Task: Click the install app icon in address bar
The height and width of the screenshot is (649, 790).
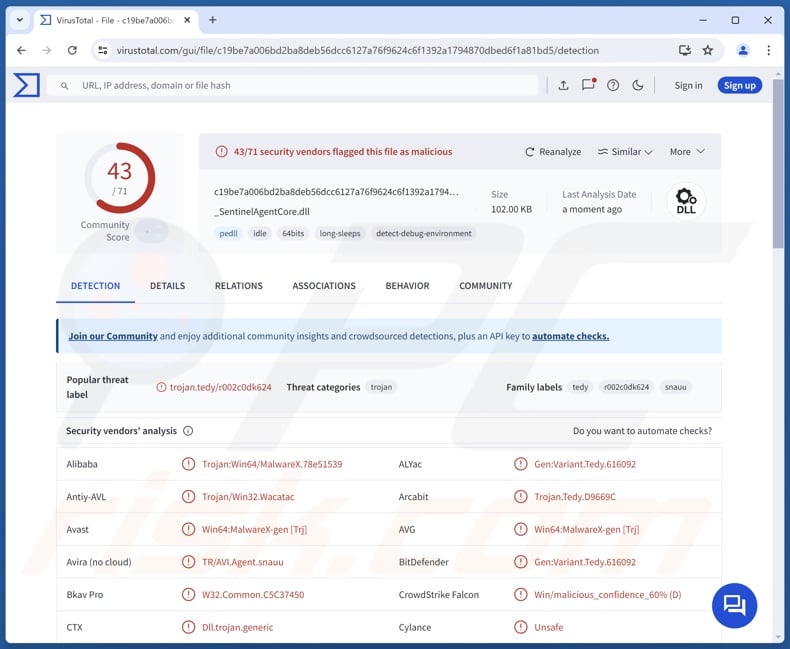Action: (685, 50)
